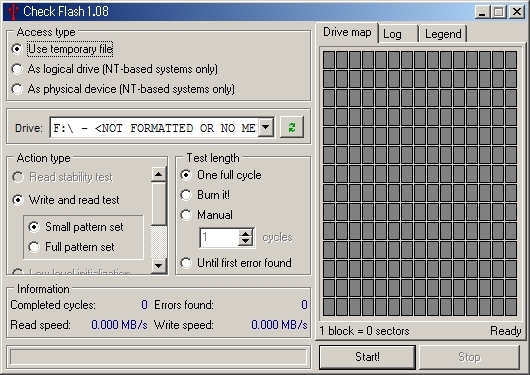Viewport: 530px width, 375px height.
Task: Minimize the Check Flash window
Action: pyautogui.click(x=482, y=12)
